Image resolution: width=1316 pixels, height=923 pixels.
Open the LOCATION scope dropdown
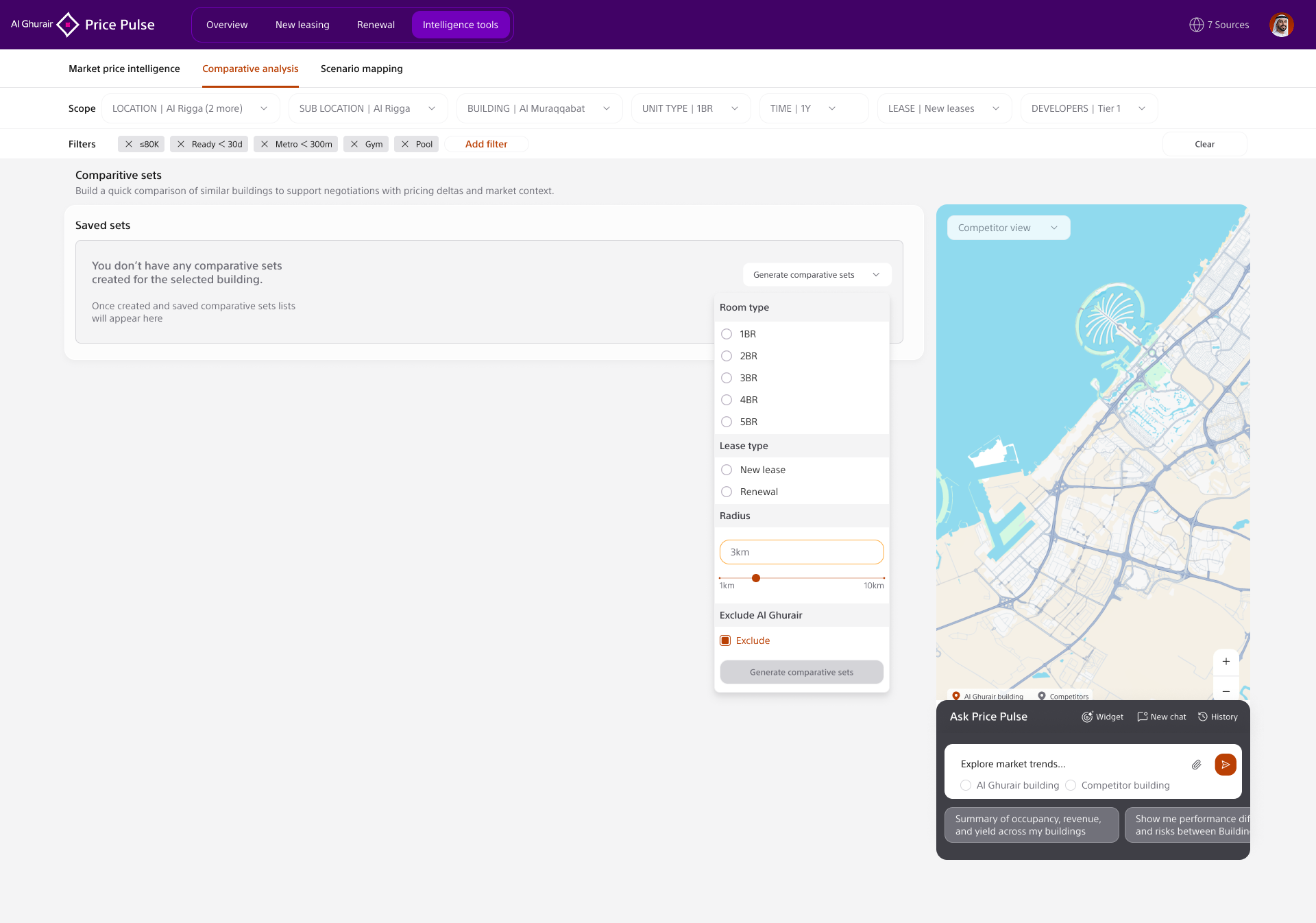[191, 108]
